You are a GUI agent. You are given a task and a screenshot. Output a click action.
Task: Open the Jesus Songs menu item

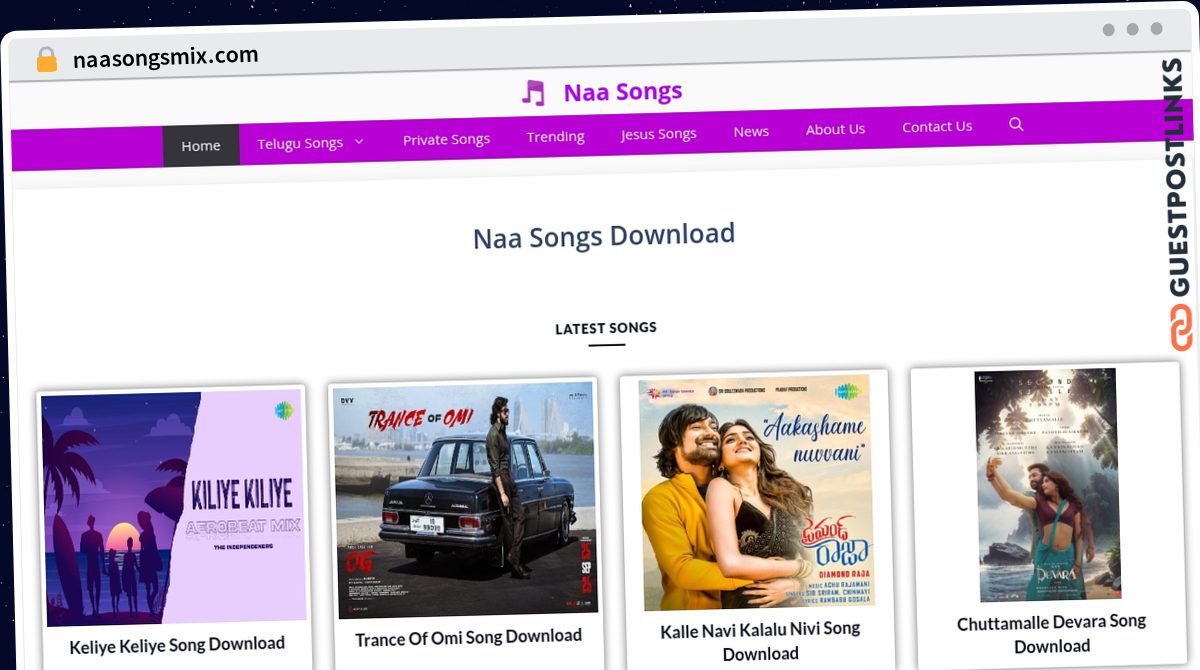coord(658,133)
